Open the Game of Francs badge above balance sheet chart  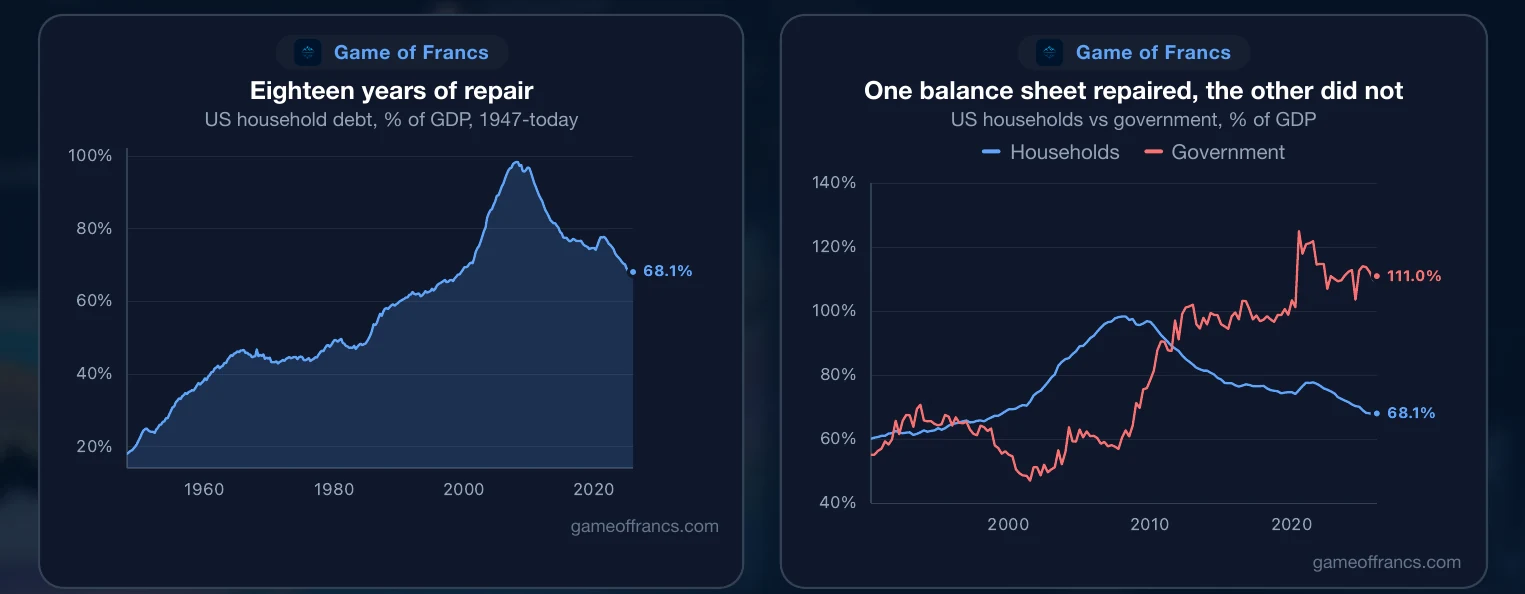point(1134,52)
